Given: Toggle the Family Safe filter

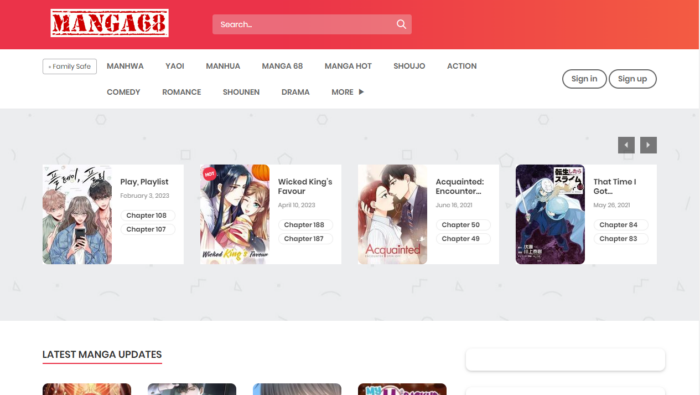Looking at the screenshot, I should point(70,67).
